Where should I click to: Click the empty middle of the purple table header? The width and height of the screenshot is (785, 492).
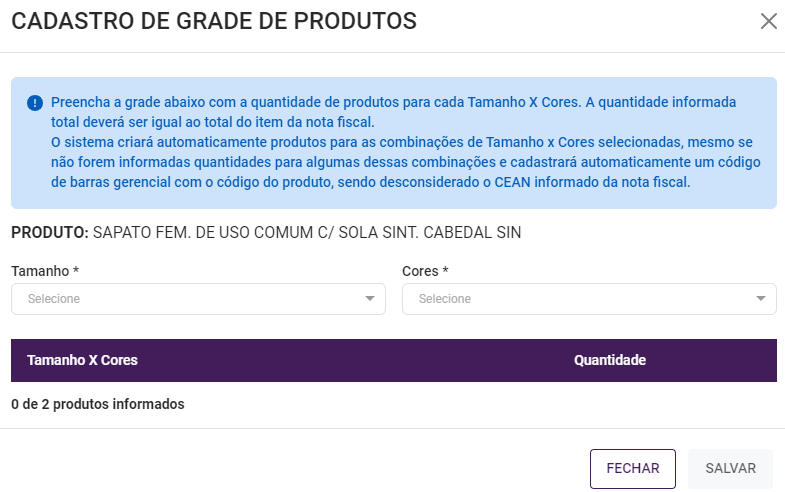350,360
